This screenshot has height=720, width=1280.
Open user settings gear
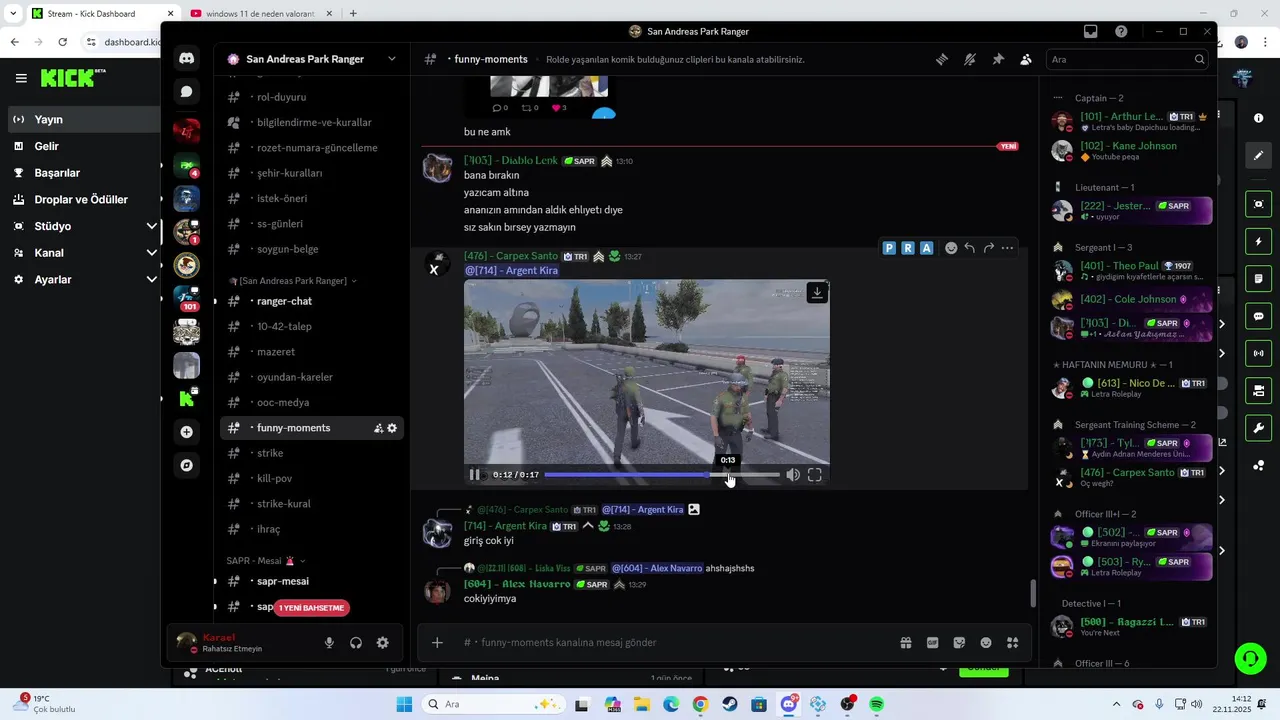point(382,643)
